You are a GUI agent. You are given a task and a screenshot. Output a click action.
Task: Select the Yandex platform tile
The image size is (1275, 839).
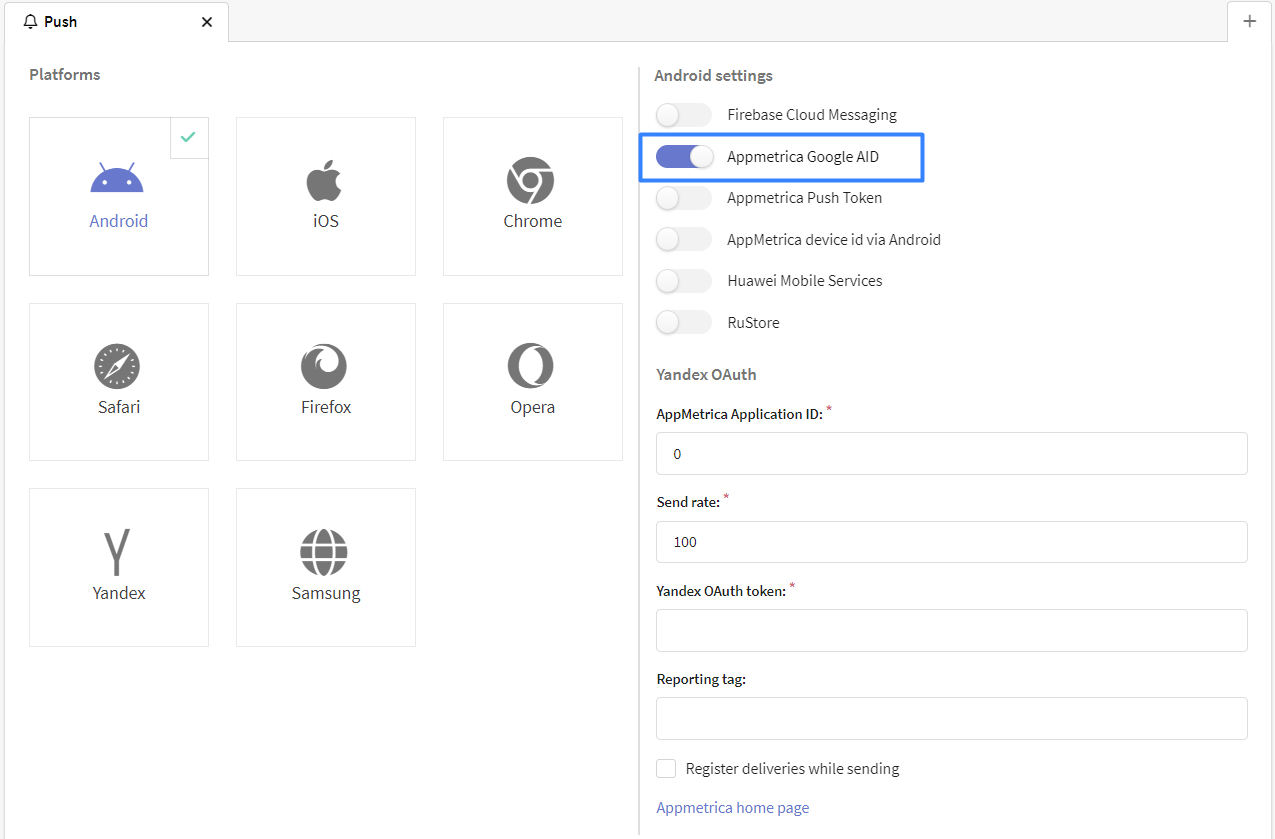(119, 568)
